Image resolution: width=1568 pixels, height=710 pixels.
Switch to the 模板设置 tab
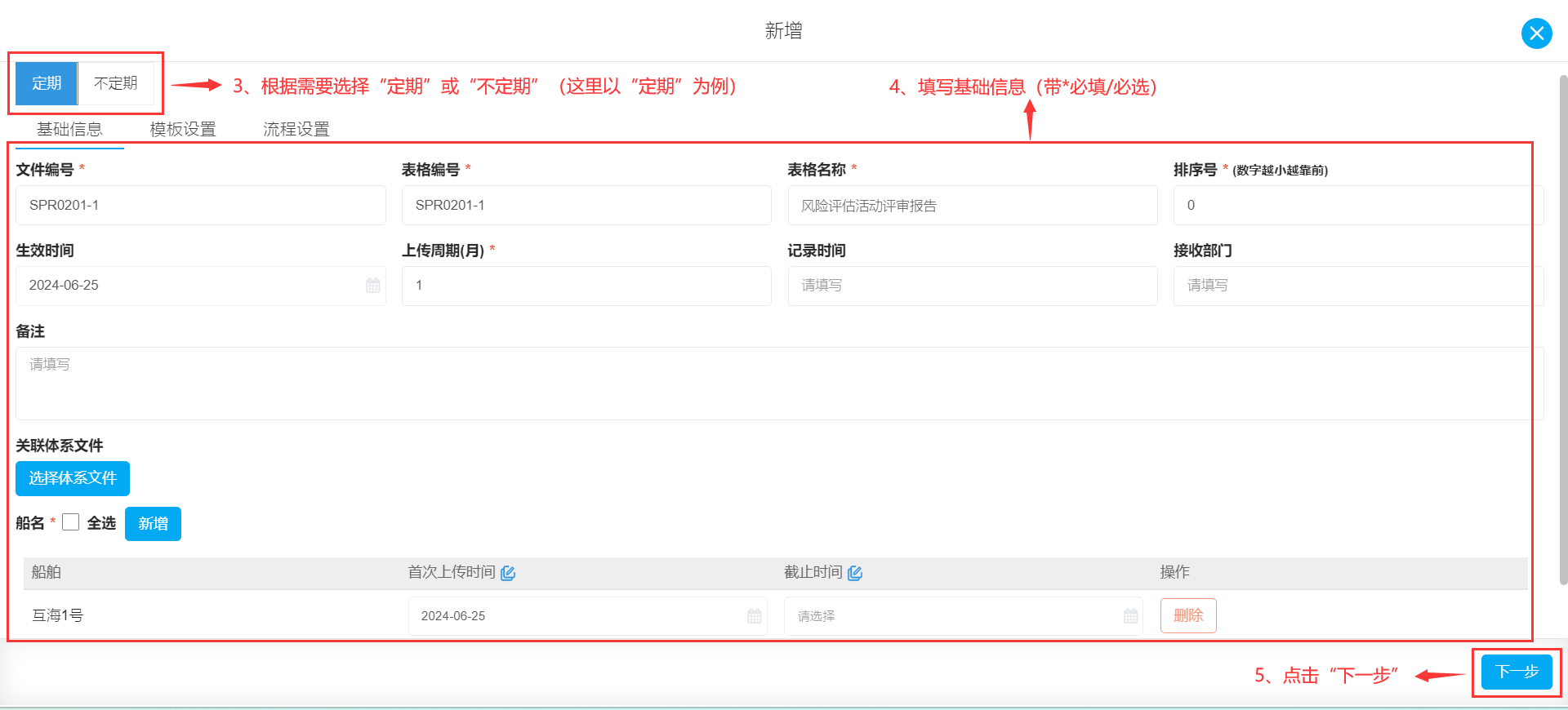click(x=183, y=129)
